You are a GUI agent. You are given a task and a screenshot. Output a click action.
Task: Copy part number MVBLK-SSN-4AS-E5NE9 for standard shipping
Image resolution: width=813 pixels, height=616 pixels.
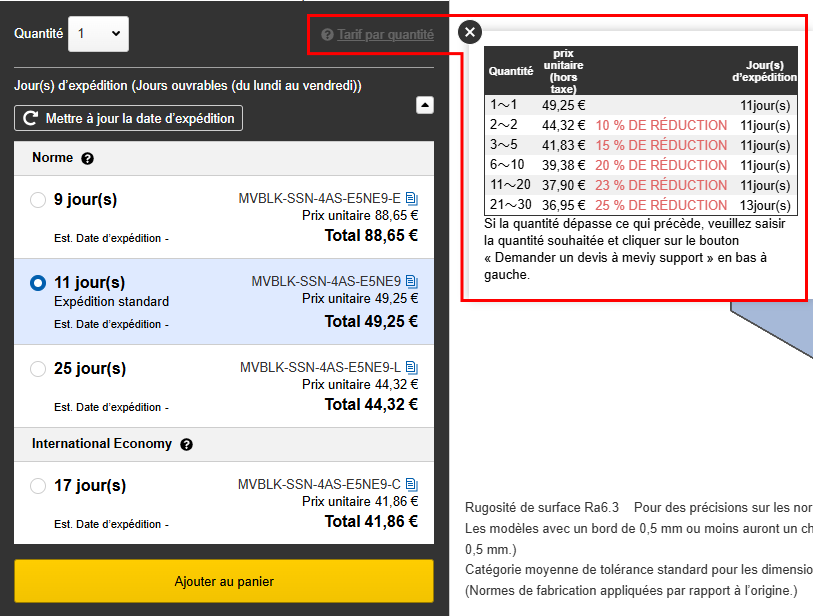click(412, 281)
